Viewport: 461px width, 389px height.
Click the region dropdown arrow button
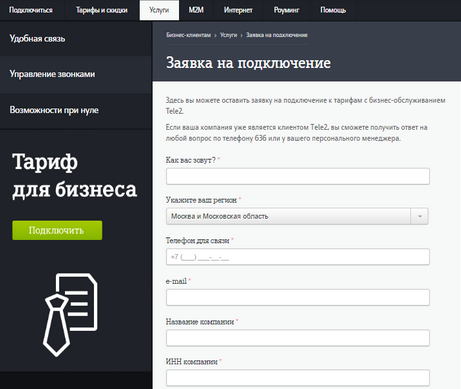tap(420, 216)
